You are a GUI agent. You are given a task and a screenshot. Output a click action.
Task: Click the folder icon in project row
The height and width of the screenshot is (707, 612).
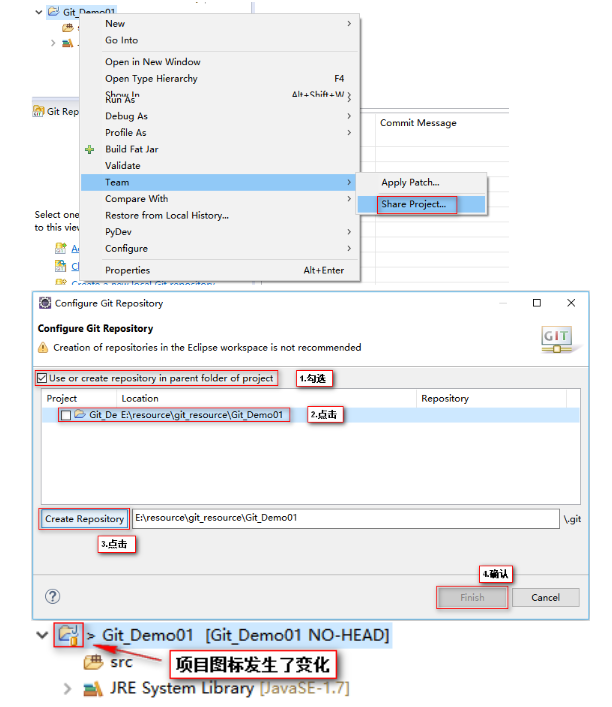pos(80,414)
